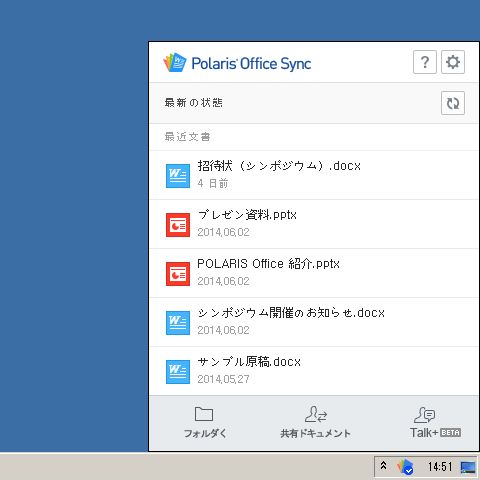The width and height of the screenshot is (480, 480).
Task: Click the Word icon beside シンポジウム開催のお知らせ.docx
Action: (x=178, y=323)
